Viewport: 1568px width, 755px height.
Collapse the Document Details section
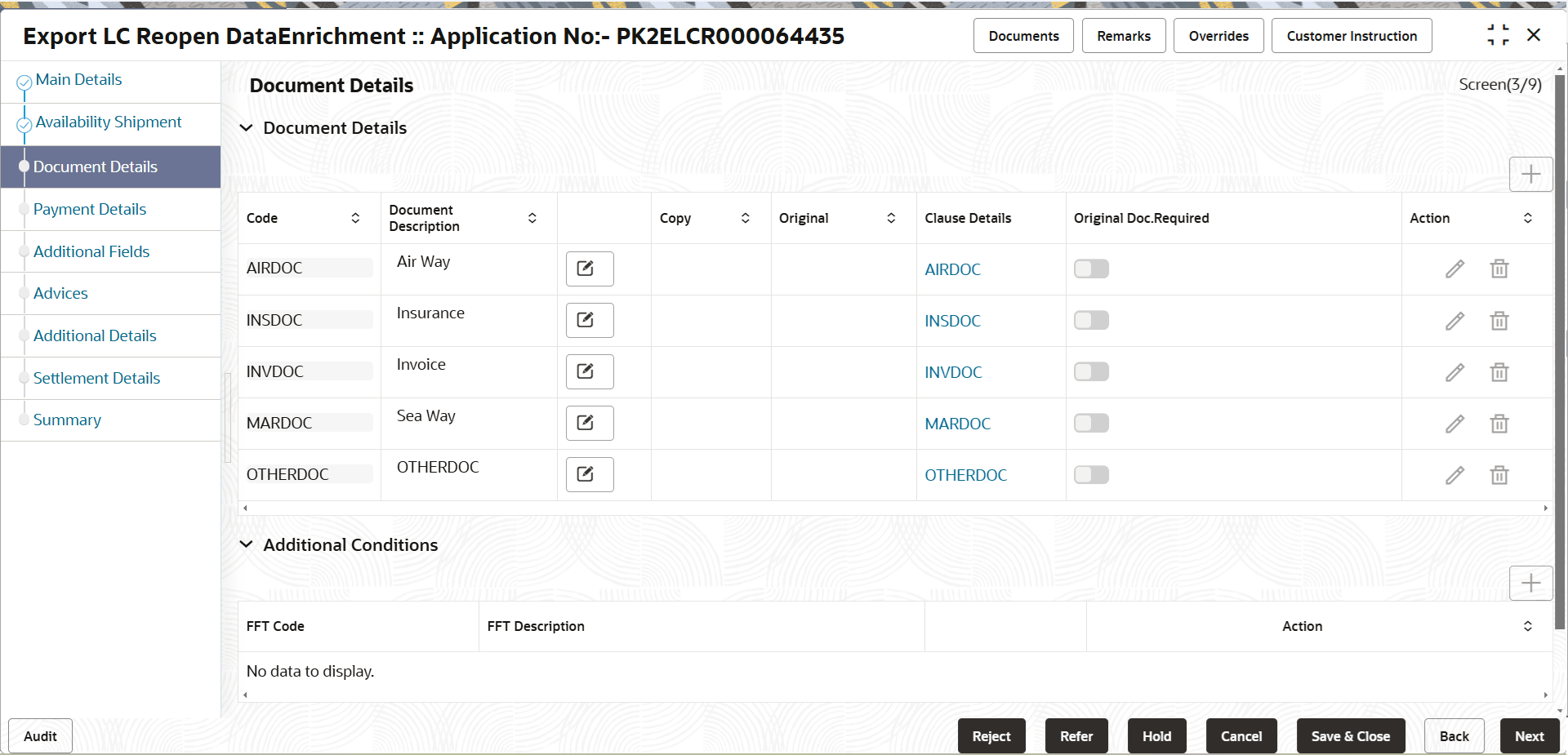246,128
